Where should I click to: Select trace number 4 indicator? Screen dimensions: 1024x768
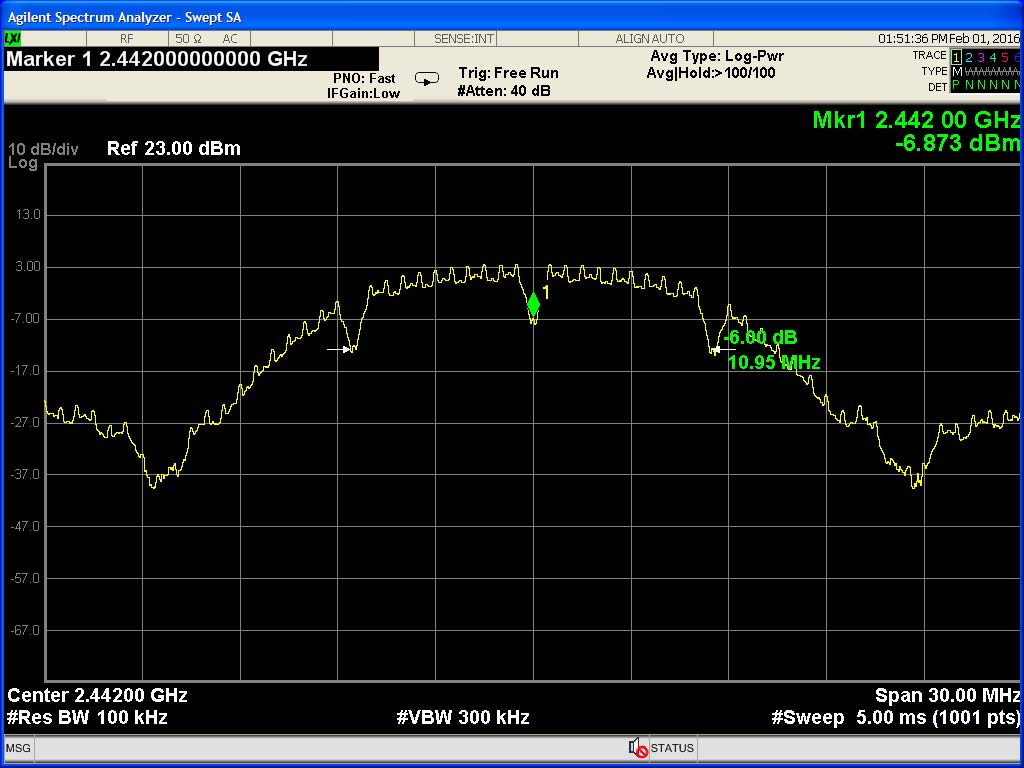click(993, 57)
